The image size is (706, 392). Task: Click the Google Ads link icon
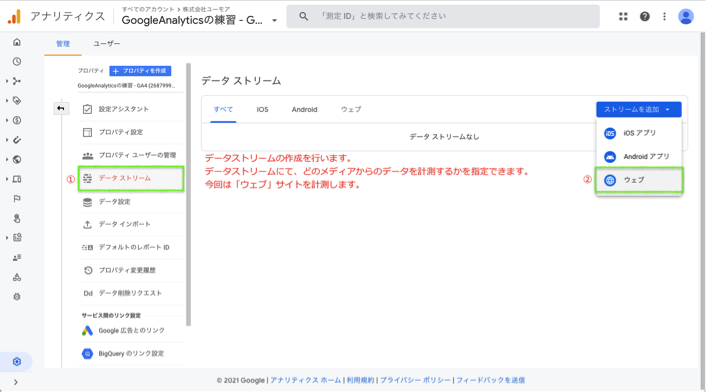(x=87, y=331)
